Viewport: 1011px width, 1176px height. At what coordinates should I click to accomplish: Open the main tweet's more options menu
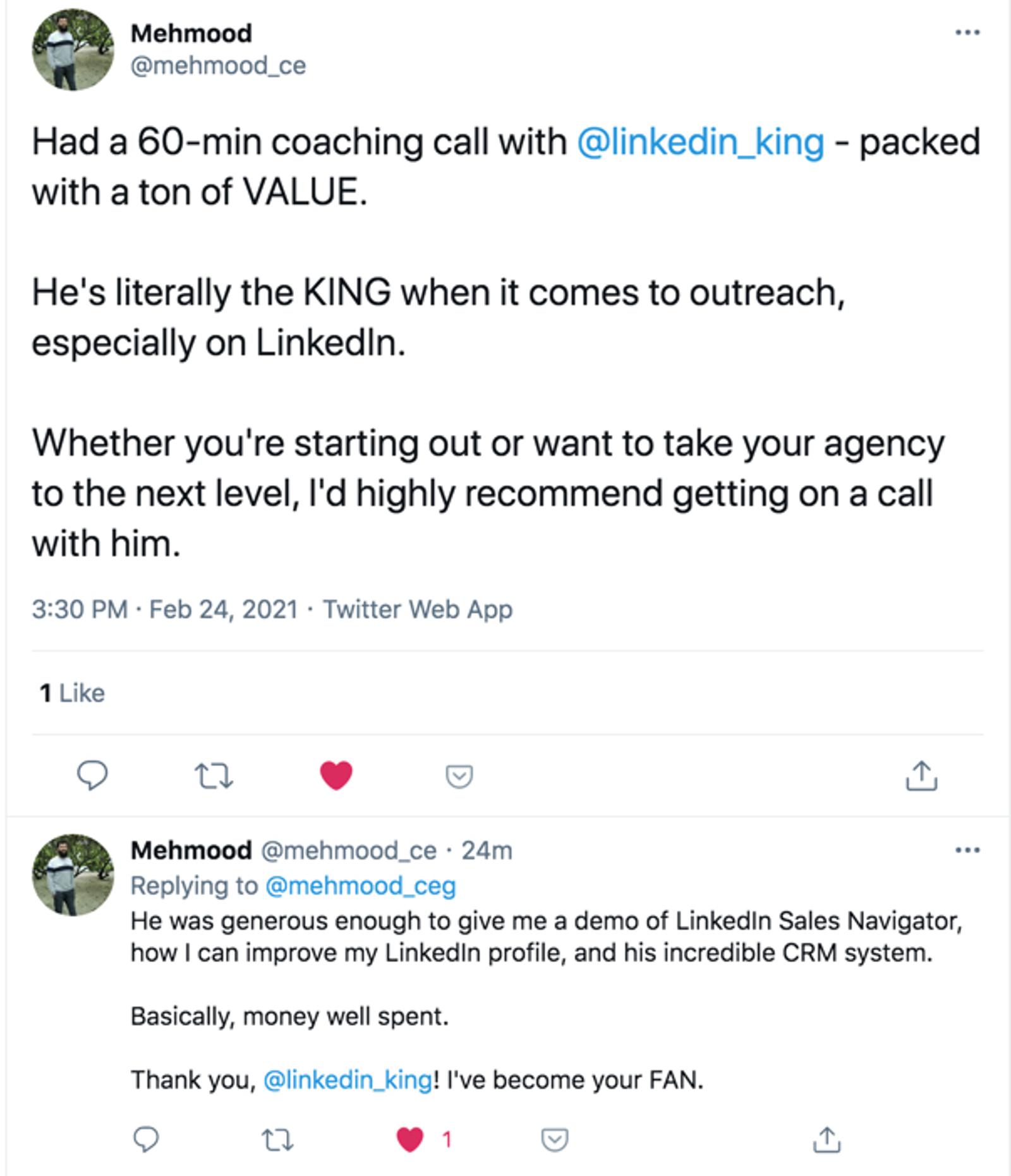pyautogui.click(x=967, y=33)
